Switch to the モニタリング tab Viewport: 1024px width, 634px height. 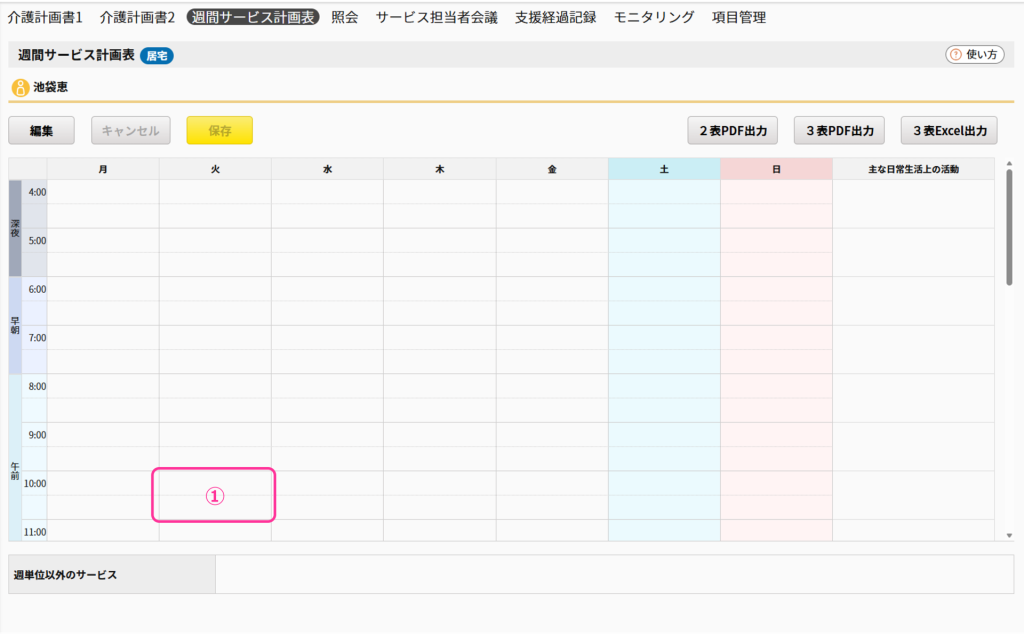[x=654, y=17]
